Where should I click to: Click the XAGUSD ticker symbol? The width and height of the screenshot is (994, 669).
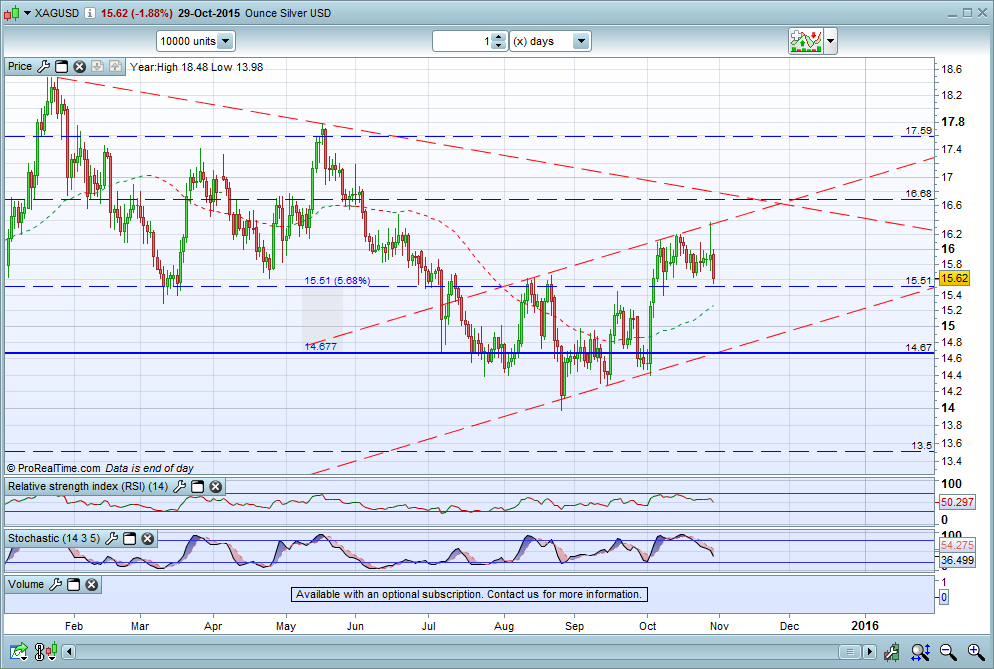click(x=57, y=13)
